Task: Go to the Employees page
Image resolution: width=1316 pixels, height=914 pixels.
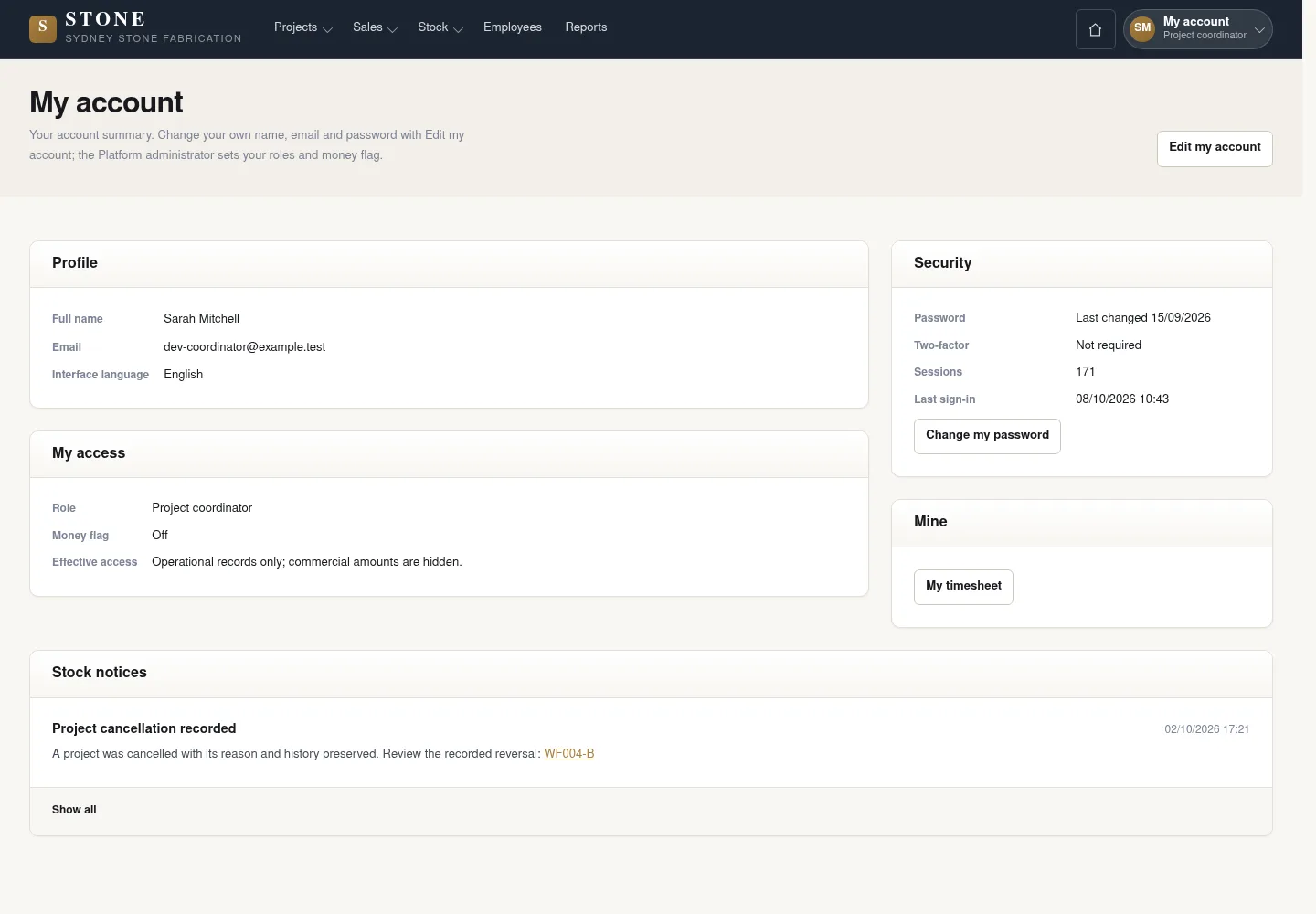Action: tap(513, 27)
